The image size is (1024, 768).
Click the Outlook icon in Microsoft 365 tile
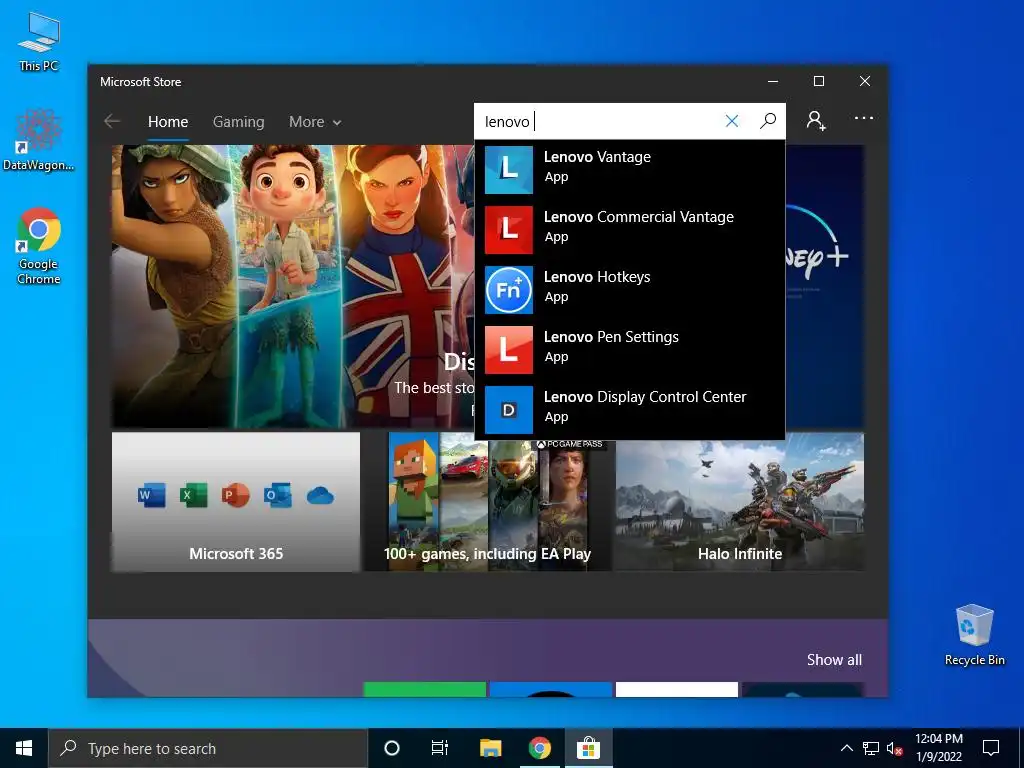[278, 496]
